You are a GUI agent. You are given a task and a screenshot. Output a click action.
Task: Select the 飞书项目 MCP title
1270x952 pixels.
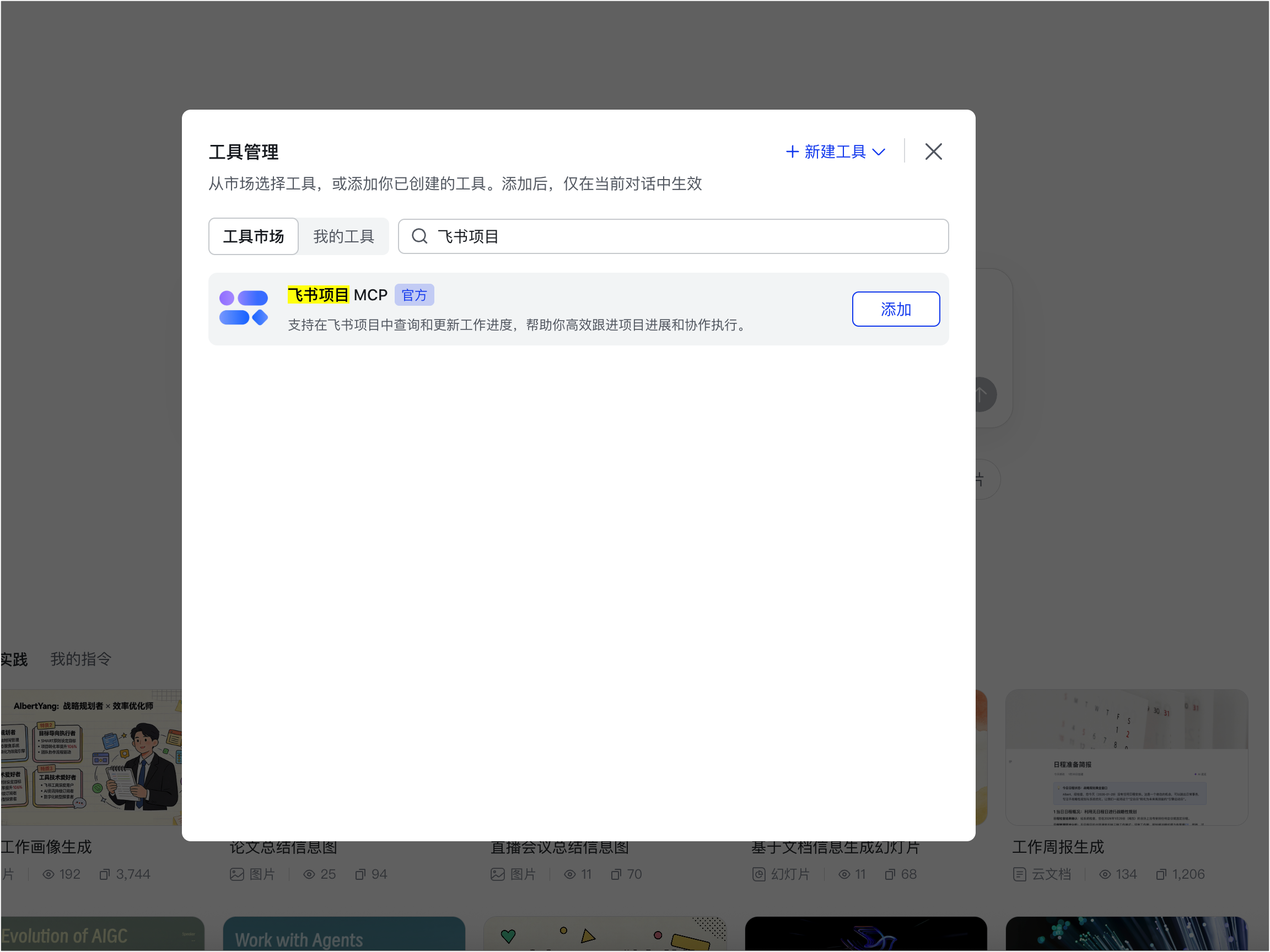click(x=337, y=295)
